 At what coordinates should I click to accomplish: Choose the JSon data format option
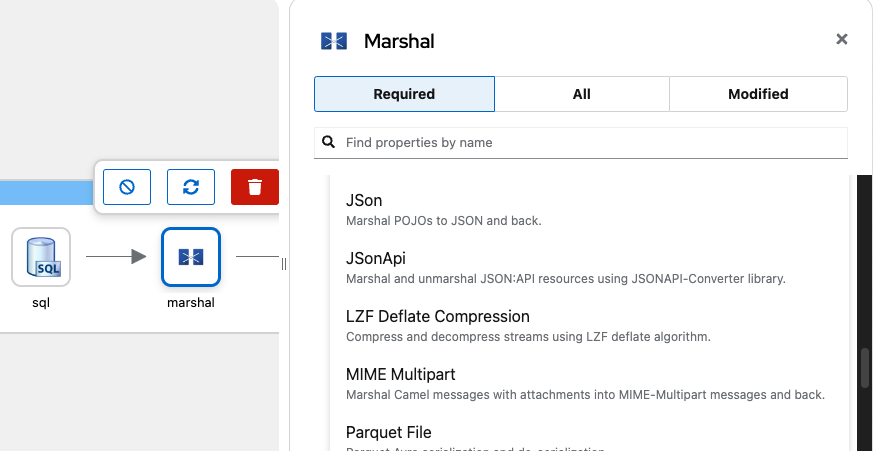click(364, 201)
